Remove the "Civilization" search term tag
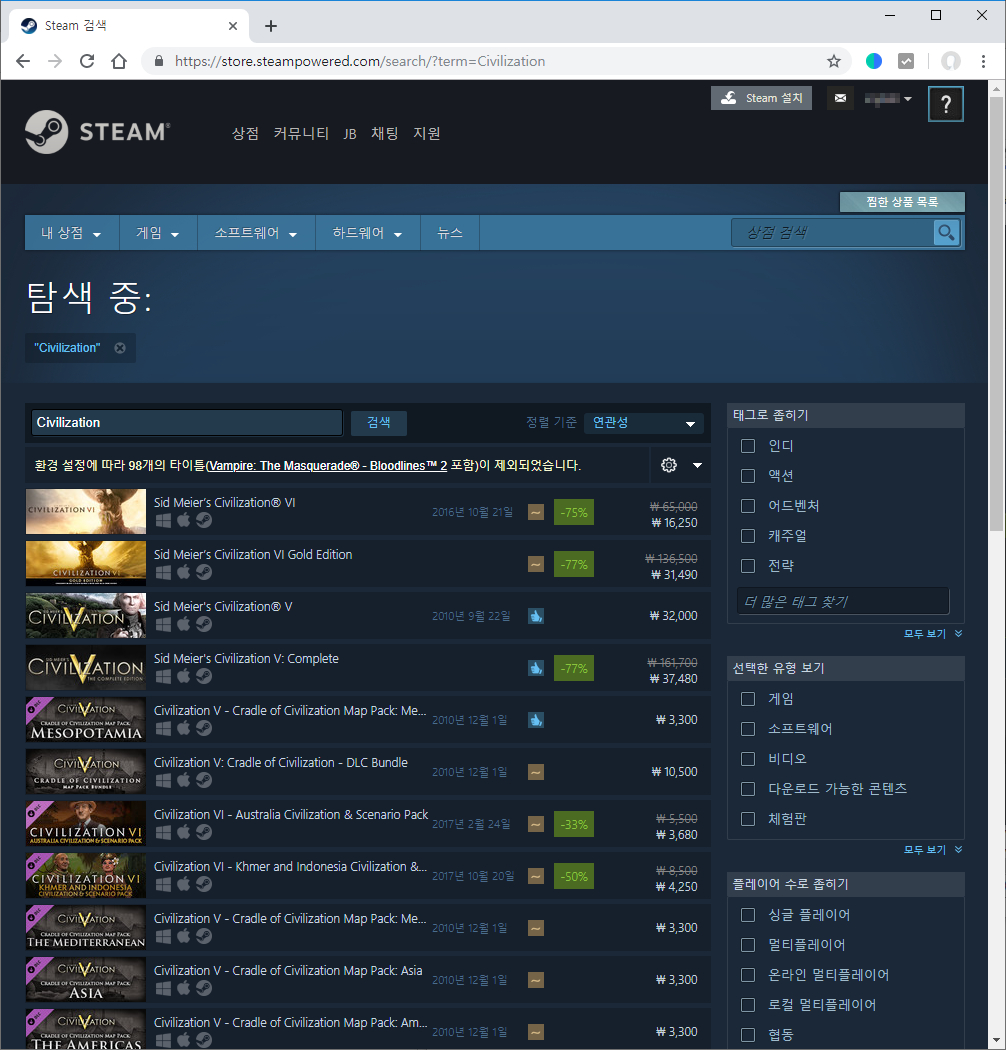The image size is (1006, 1050). (x=120, y=348)
